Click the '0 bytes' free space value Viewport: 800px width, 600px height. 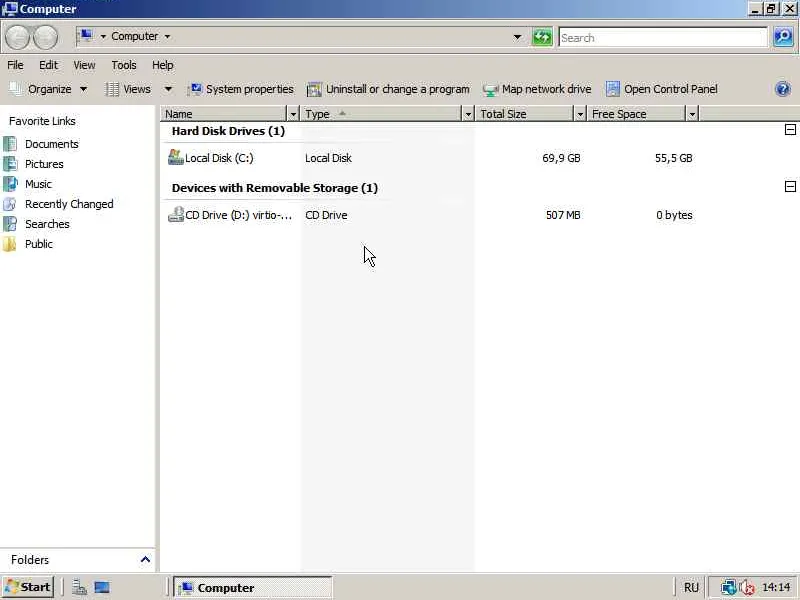(674, 215)
